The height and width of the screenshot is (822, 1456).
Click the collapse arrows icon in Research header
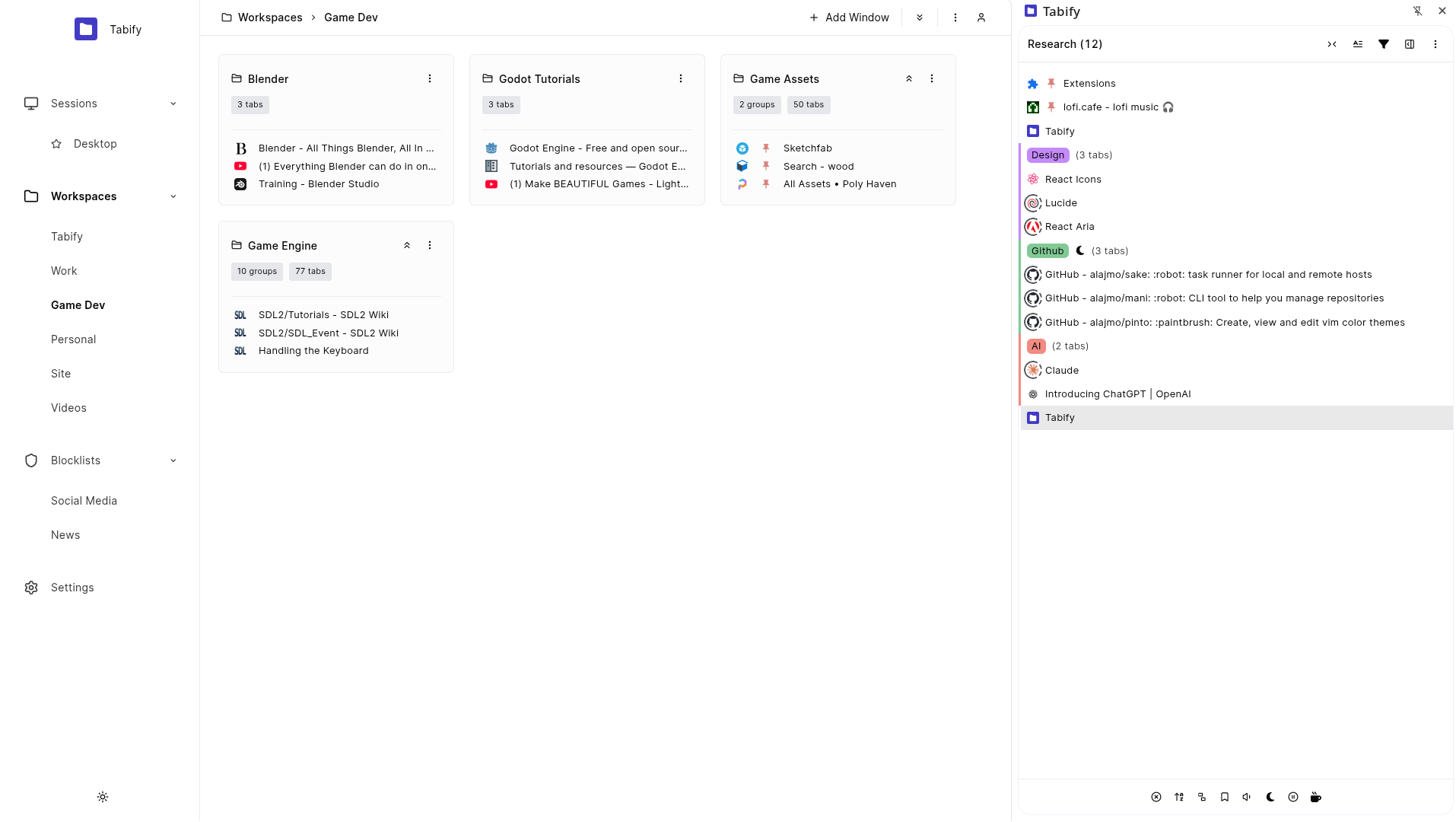click(1332, 44)
